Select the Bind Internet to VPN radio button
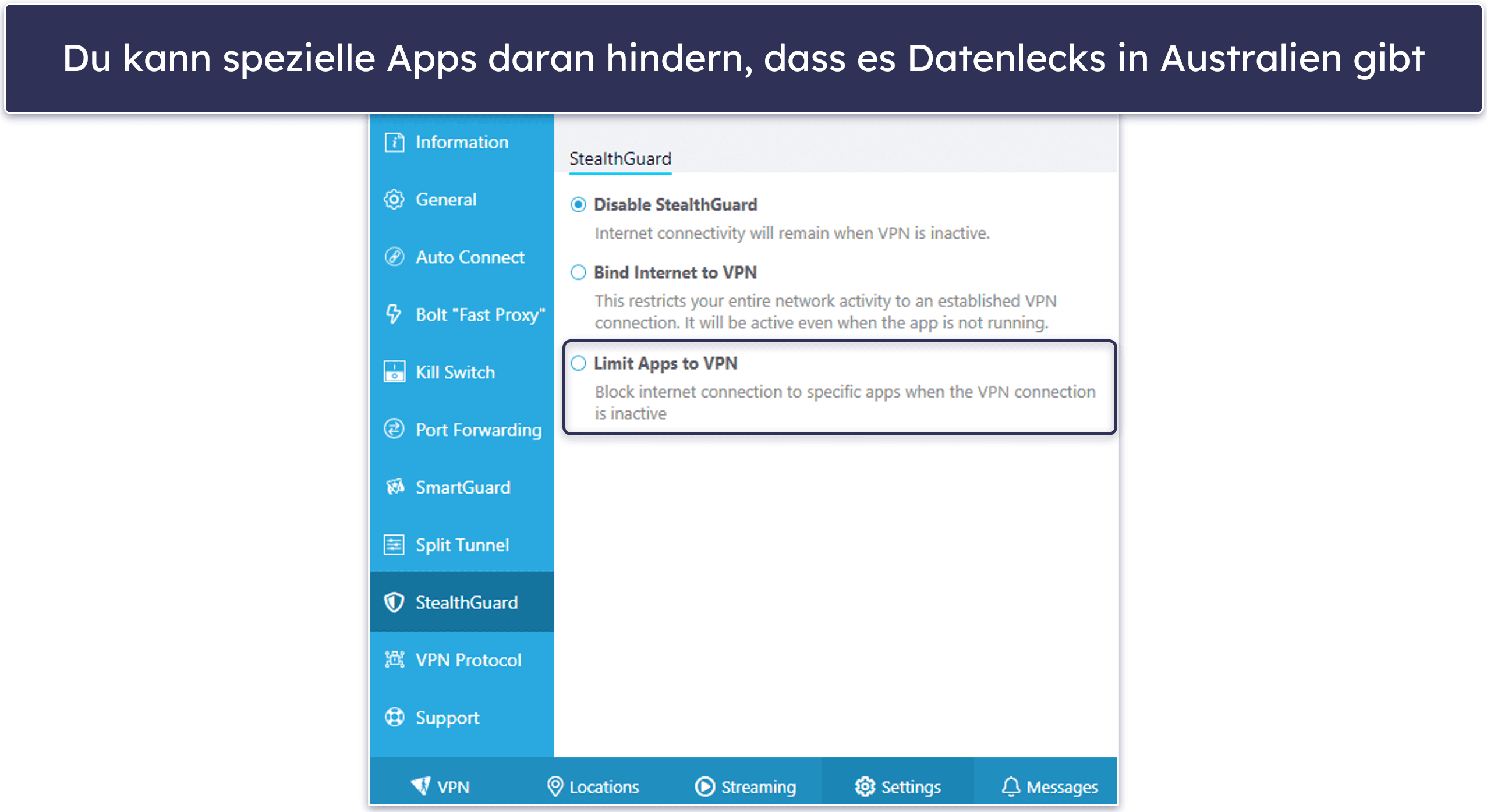 [x=578, y=272]
